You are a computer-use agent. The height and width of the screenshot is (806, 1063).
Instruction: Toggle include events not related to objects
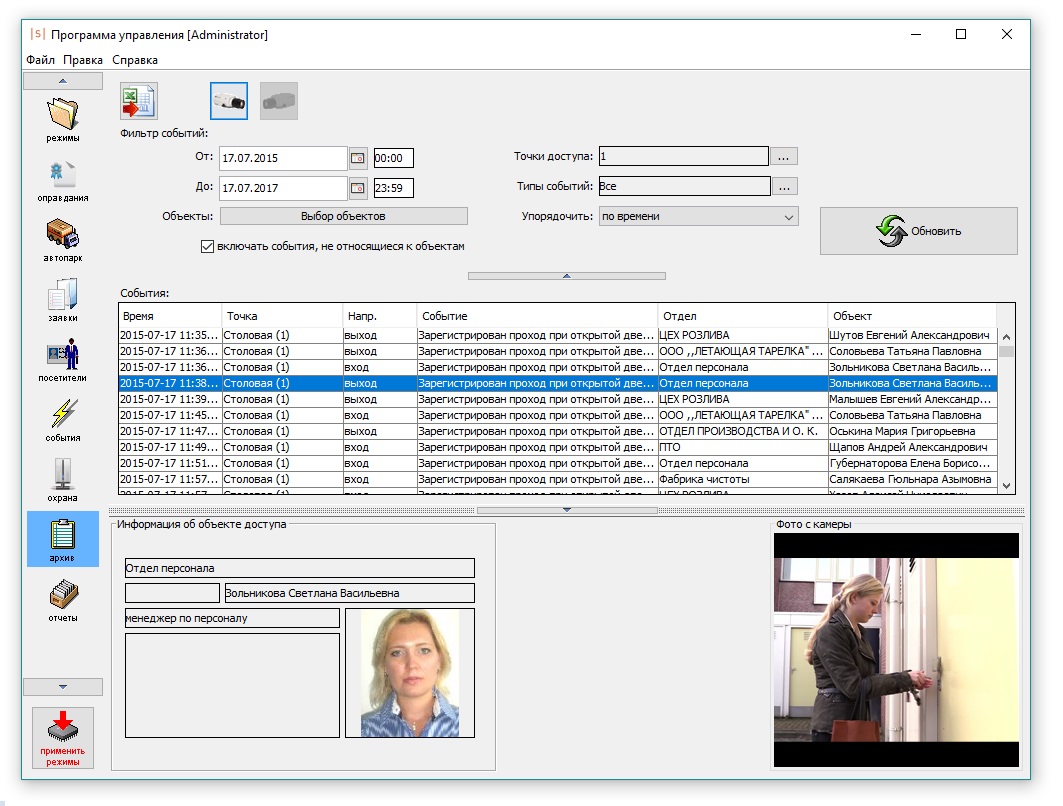tap(208, 246)
